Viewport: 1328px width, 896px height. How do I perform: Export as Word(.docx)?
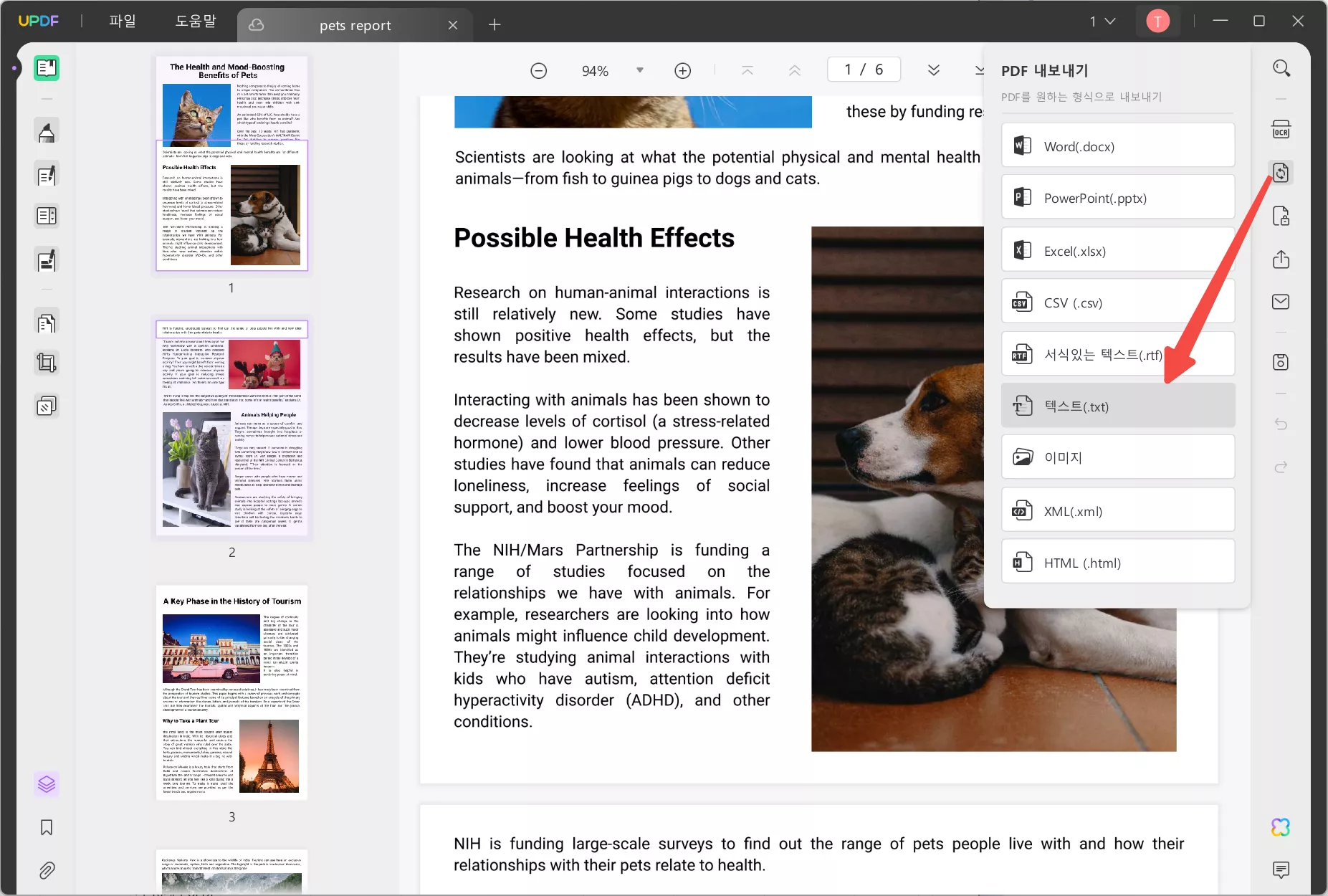(x=1117, y=146)
